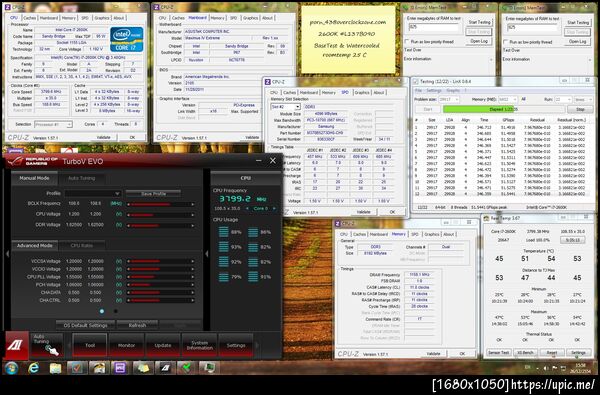Switch to Auto Tuning tab in TurboV EVO
The width and height of the screenshot is (600, 395).
tap(82, 178)
